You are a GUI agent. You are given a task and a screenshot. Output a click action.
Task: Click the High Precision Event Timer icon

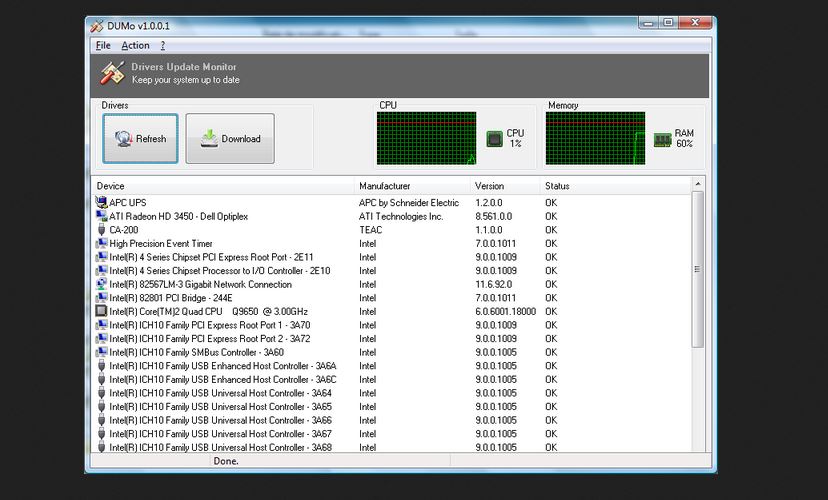coord(101,243)
